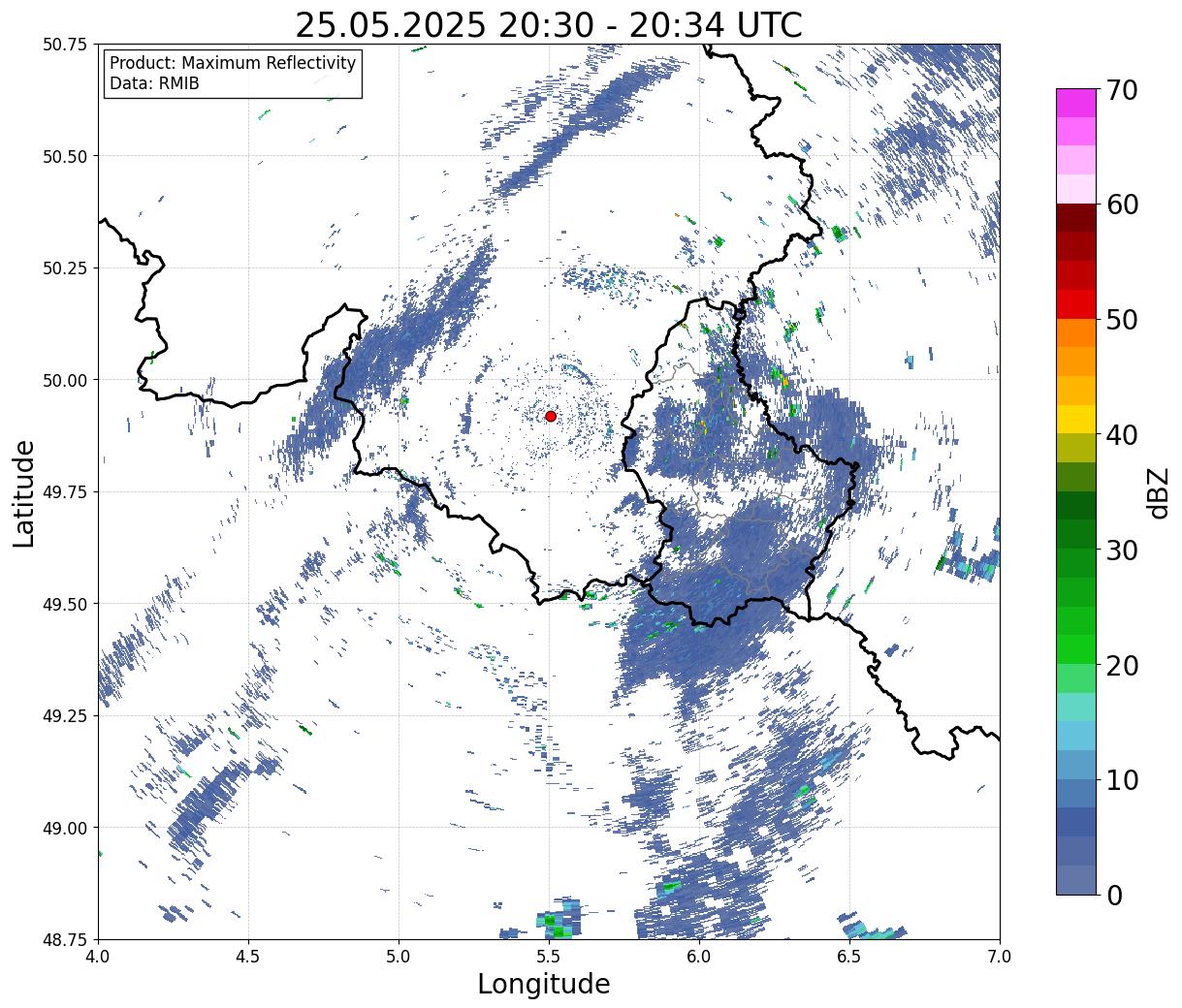Click the latitude tick label '50.50'
This screenshot has height=1008, width=1182.
(x=64, y=156)
